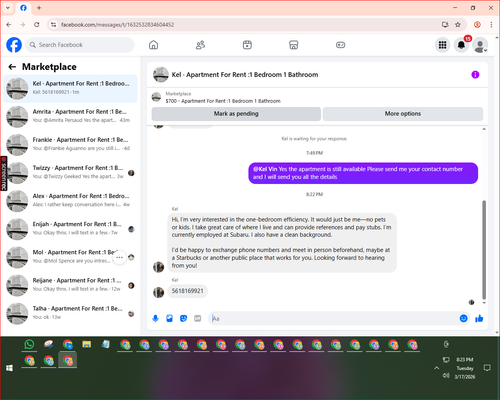Open the Friends icon in top navigation
Screen dimensions: 500x400
point(200,45)
